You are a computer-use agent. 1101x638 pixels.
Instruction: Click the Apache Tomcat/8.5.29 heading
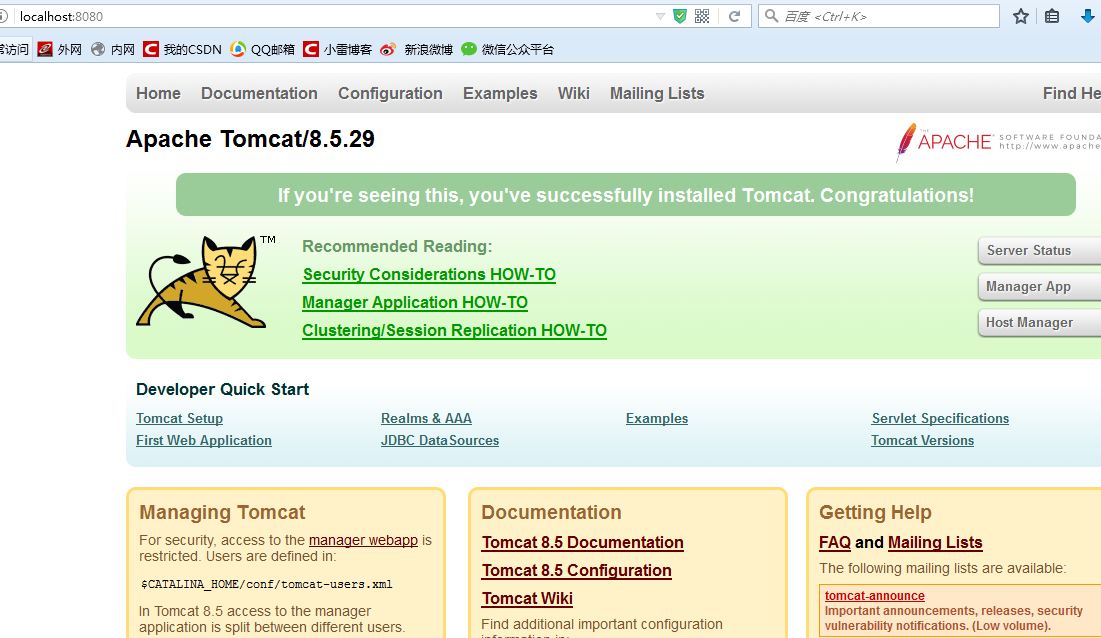click(250, 139)
